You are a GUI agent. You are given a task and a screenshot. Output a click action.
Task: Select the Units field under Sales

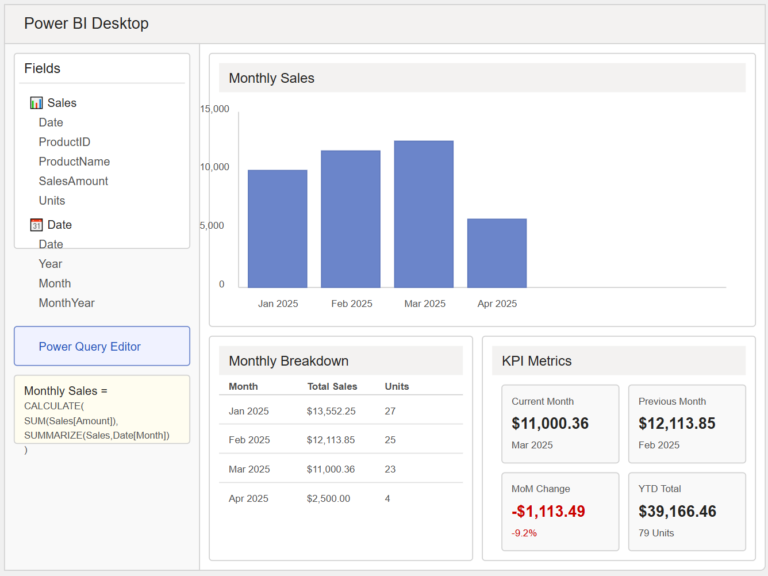click(52, 201)
